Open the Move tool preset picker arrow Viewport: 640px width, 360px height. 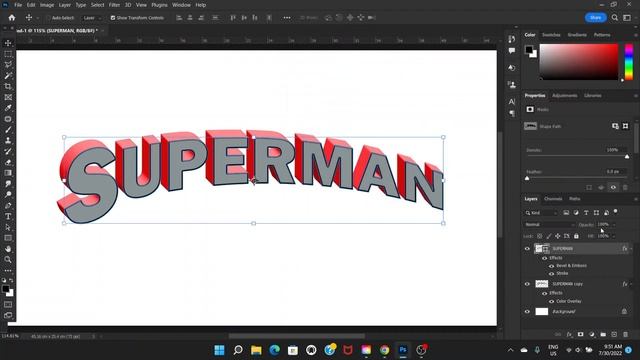pos(38,18)
